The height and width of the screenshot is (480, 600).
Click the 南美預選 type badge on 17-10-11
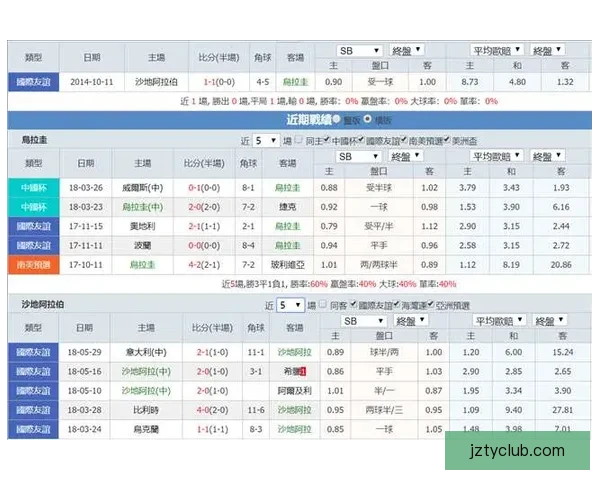click(34, 264)
